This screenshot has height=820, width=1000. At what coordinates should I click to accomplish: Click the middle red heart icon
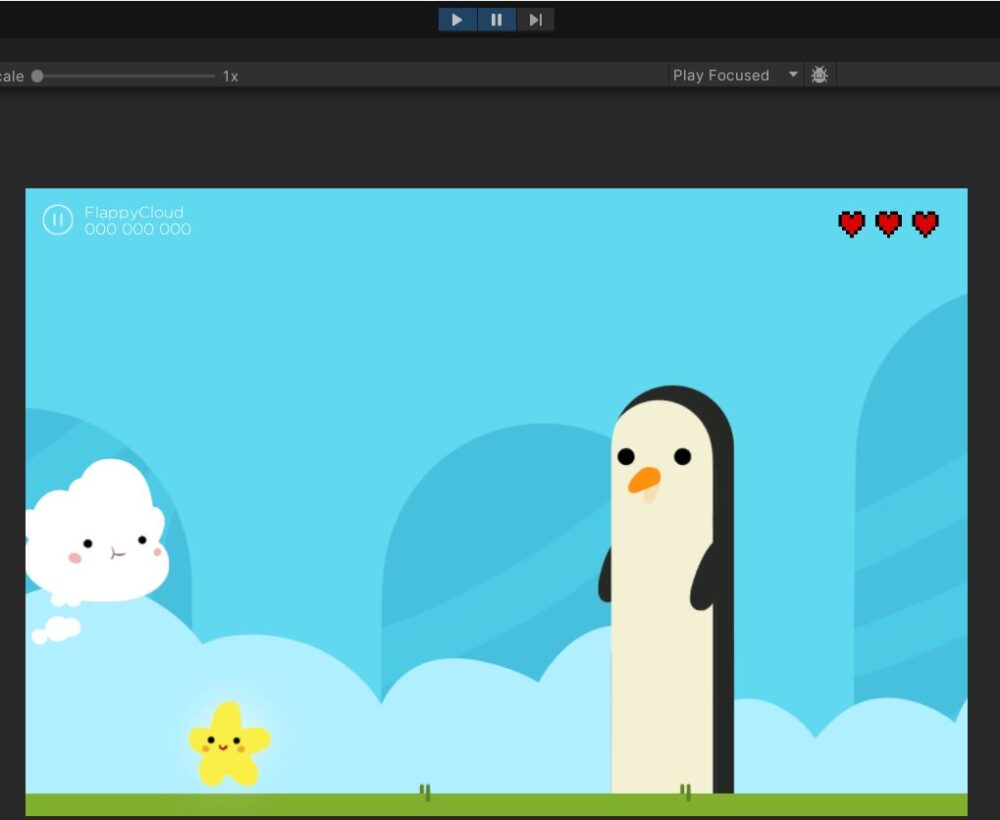click(888, 224)
